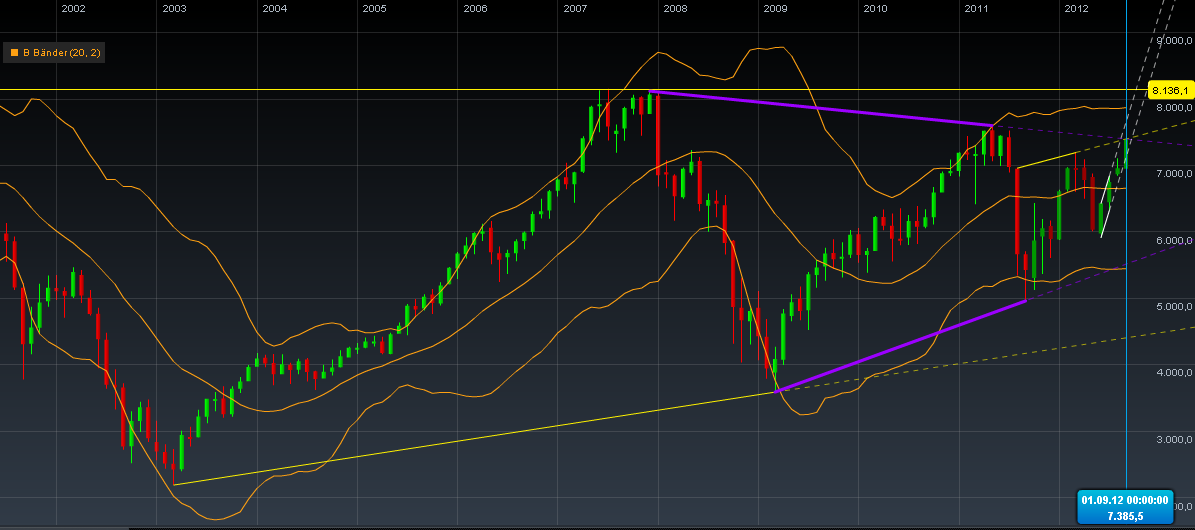Click the orange B Bänder color square

[x=14, y=52]
